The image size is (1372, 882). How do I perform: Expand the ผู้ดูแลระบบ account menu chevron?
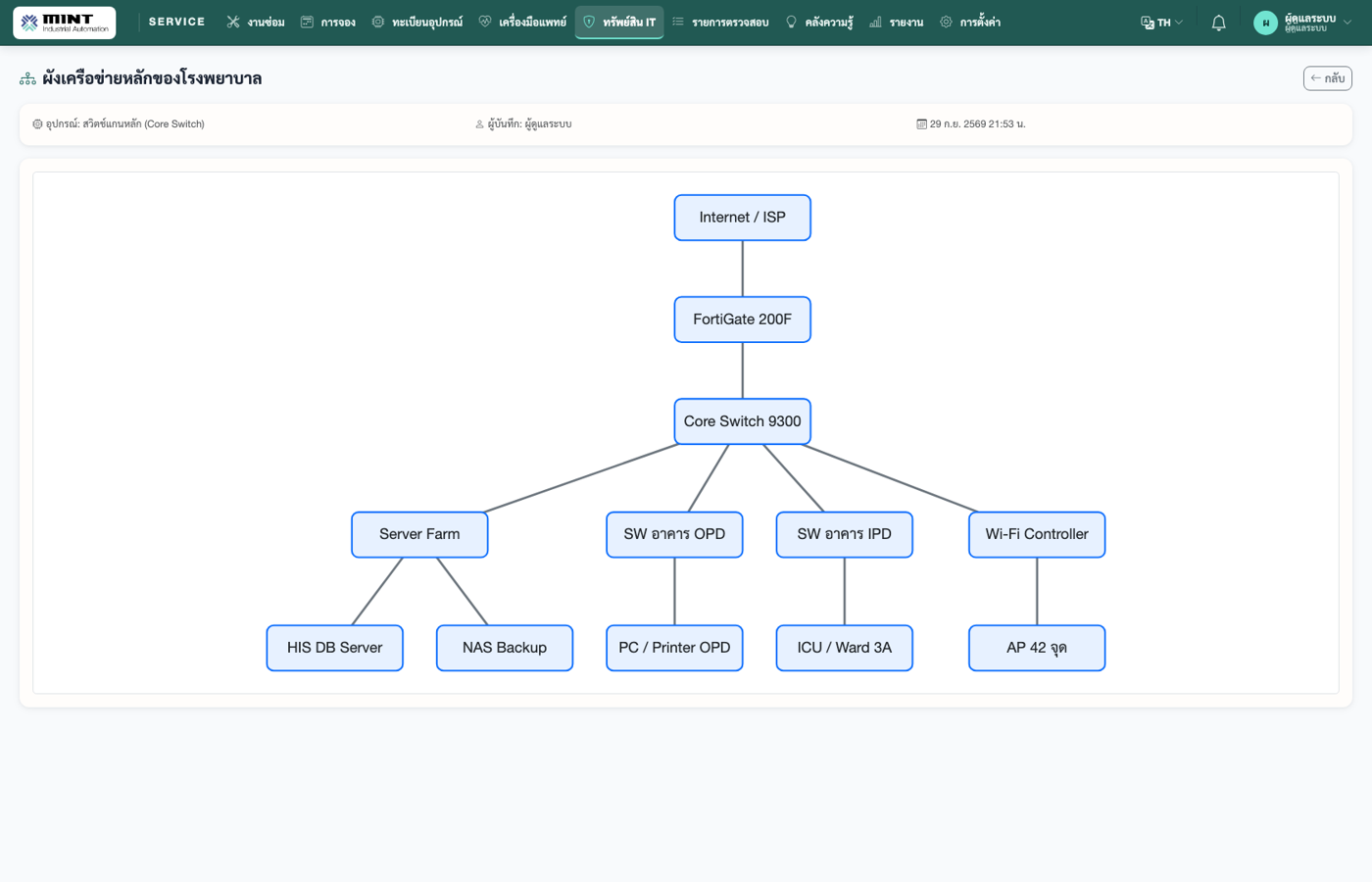(1347, 23)
